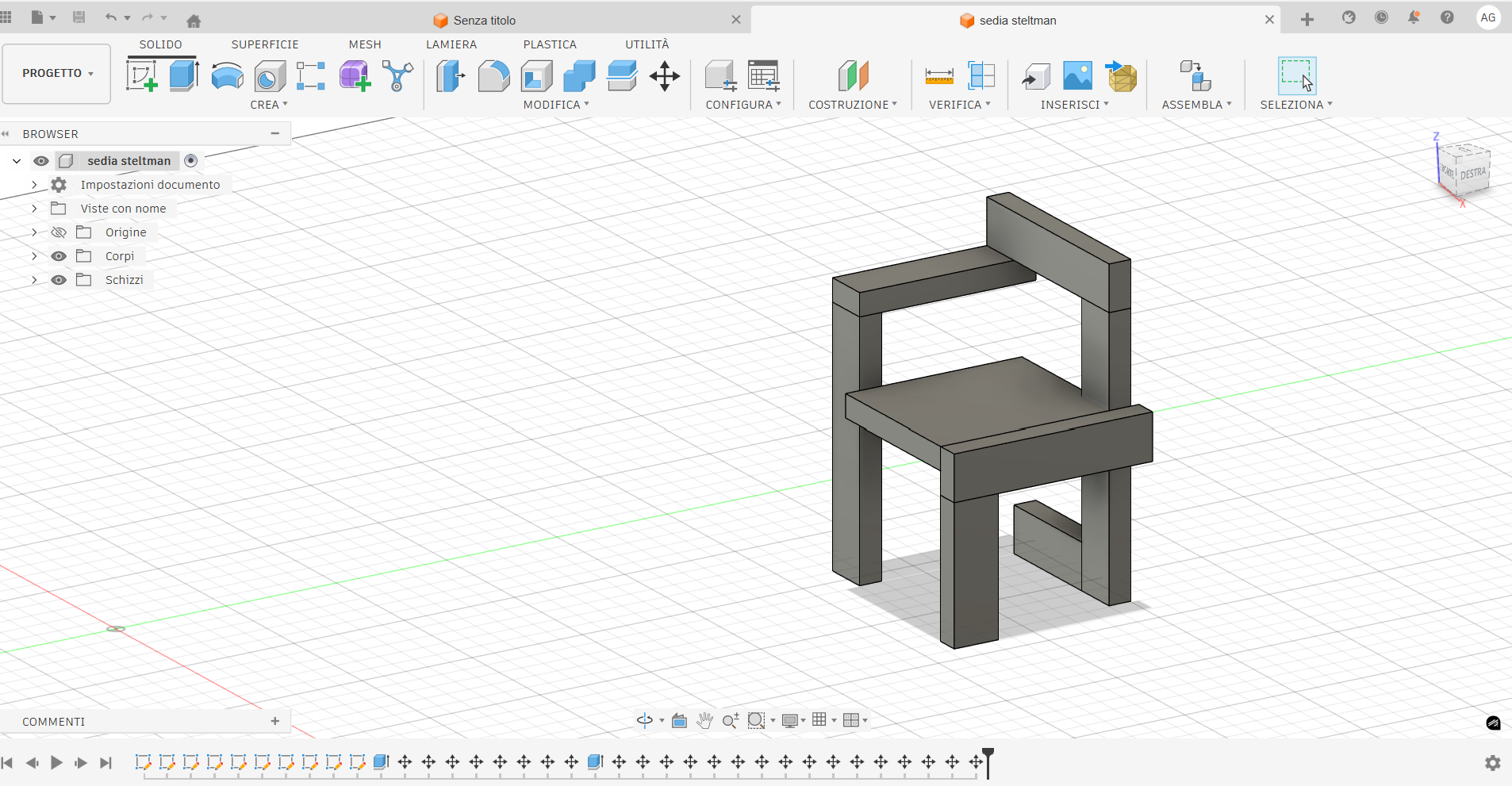Click the ViewCube DESTRA face
Viewport: 1512px width, 786px height.
tap(1472, 174)
